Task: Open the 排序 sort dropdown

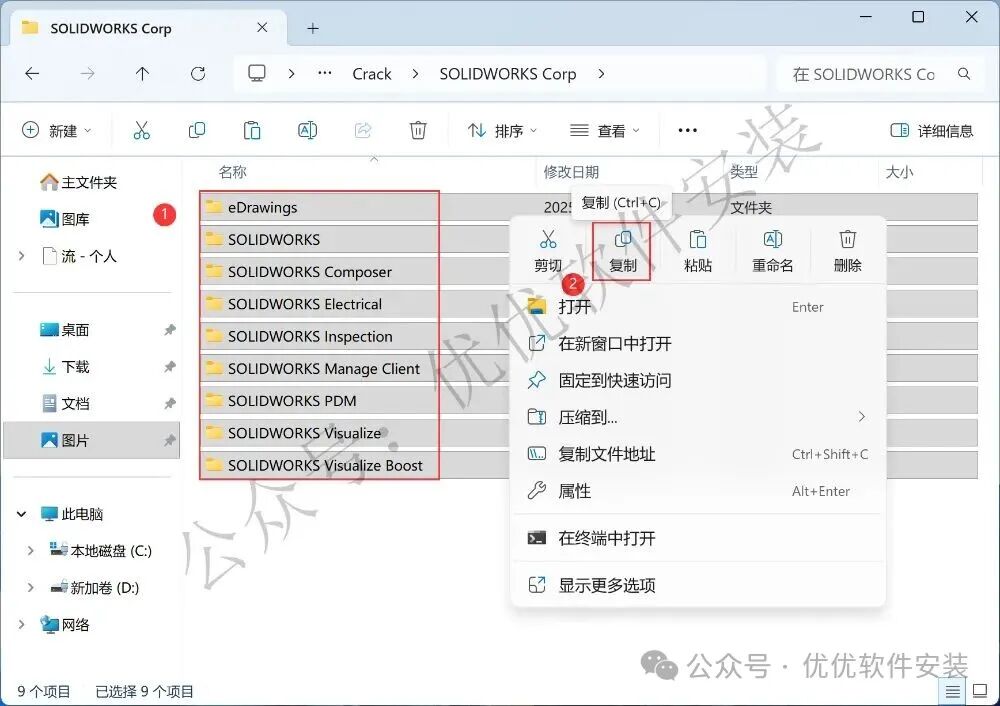Action: 503,131
